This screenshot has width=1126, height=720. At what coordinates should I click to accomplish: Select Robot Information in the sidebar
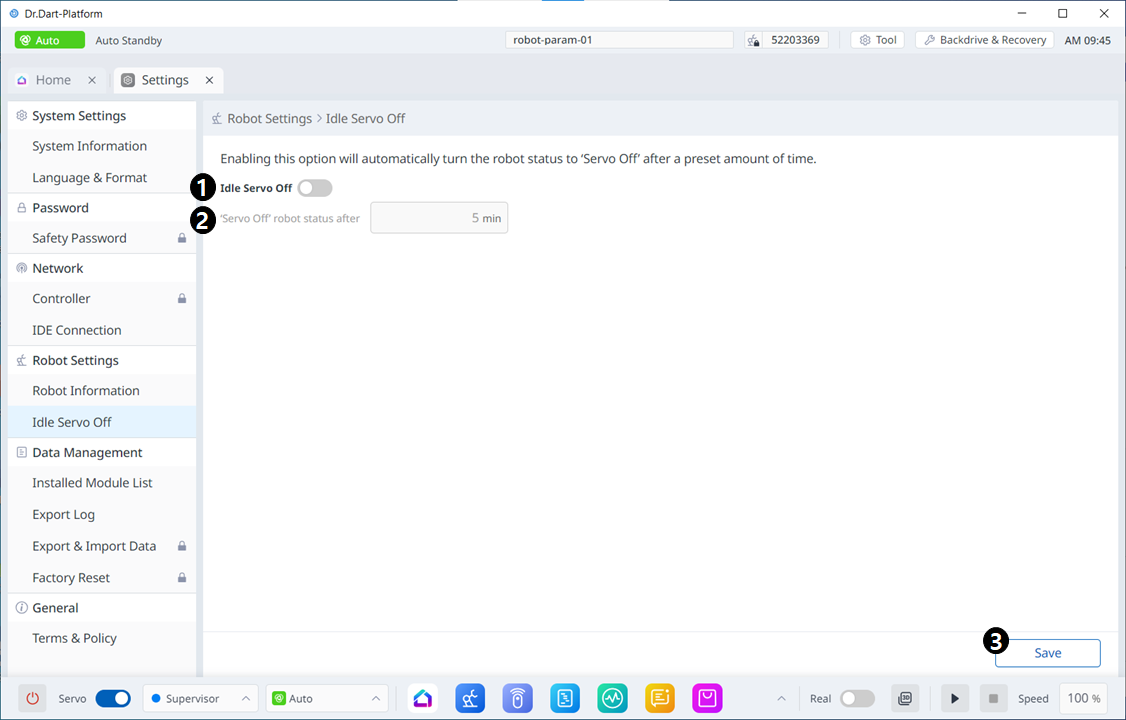pos(86,391)
